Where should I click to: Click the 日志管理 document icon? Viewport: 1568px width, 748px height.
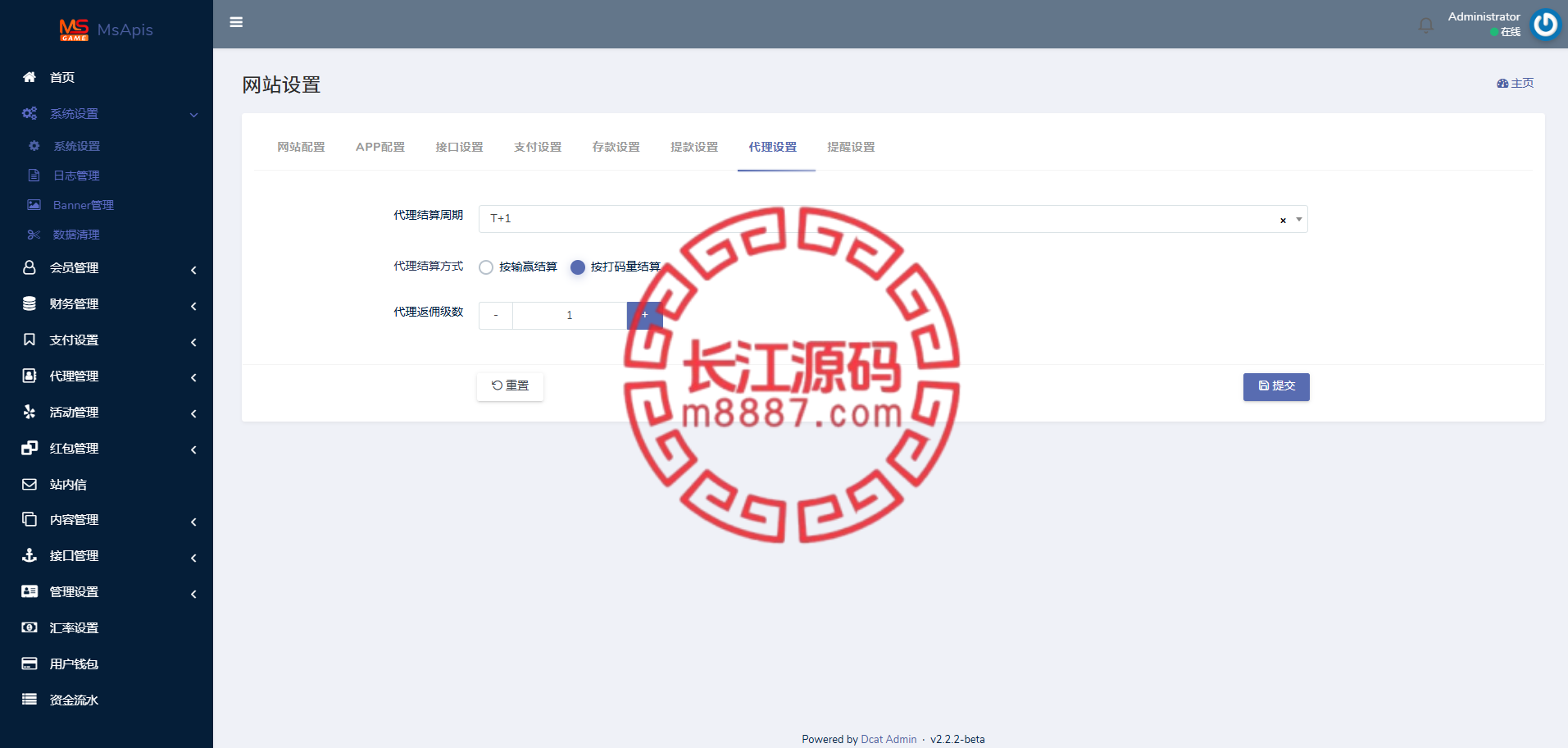pyautogui.click(x=34, y=176)
